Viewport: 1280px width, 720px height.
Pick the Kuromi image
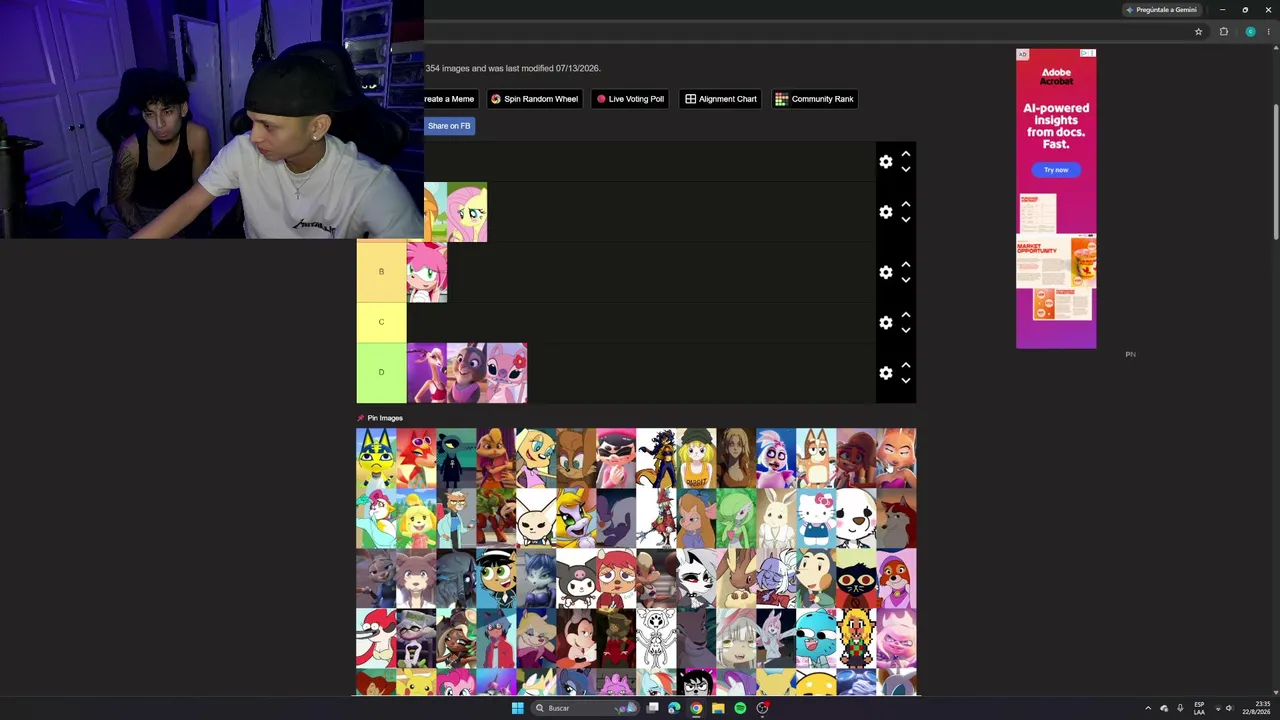pos(576,578)
